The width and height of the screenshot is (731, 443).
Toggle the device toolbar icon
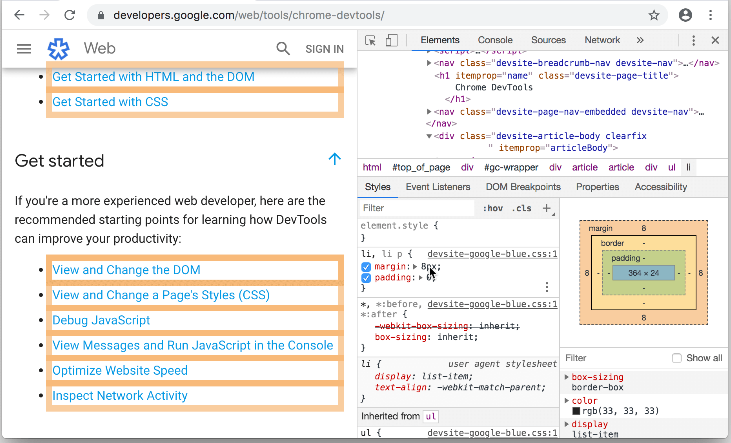tap(392, 40)
